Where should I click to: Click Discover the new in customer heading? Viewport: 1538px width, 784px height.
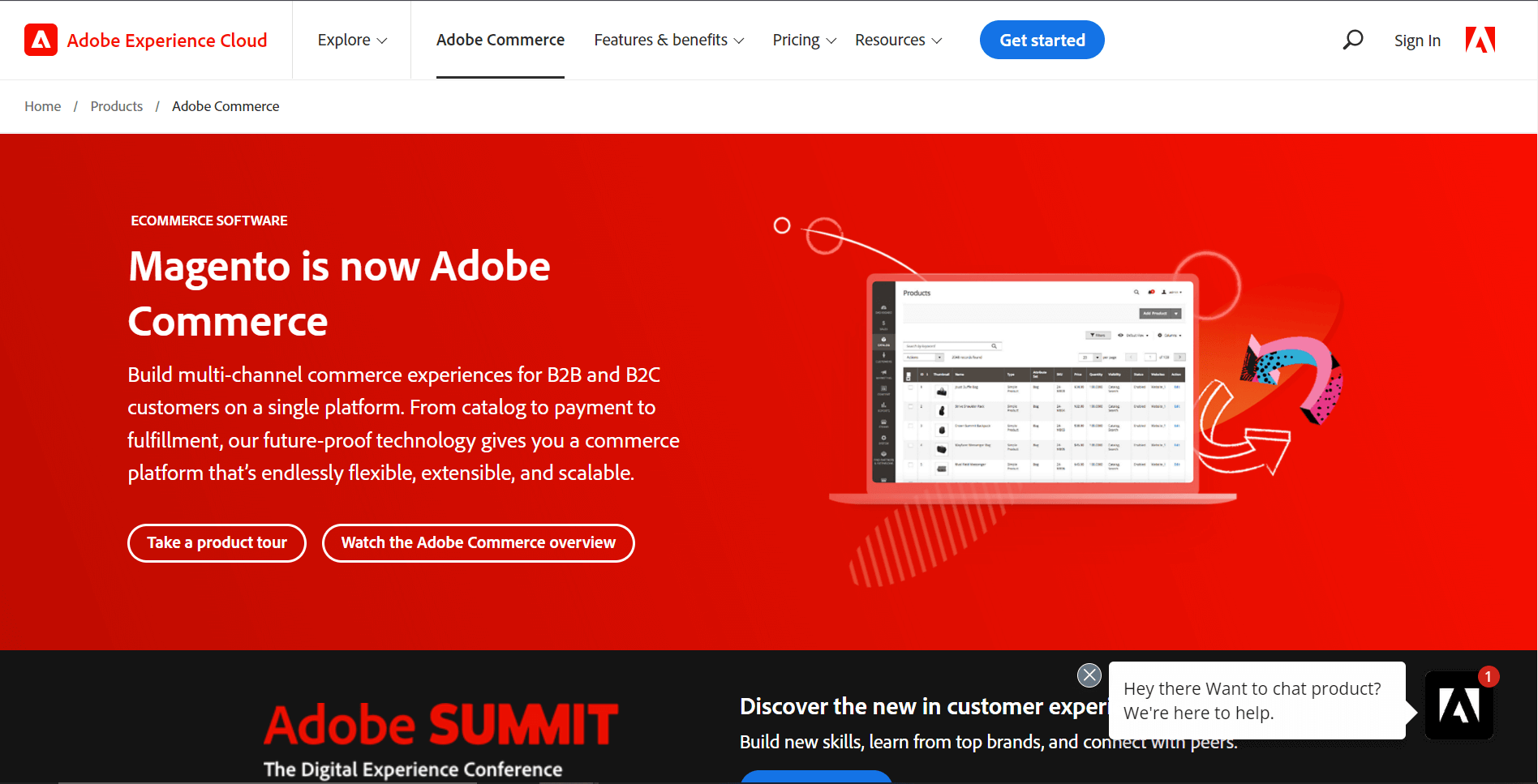[924, 706]
